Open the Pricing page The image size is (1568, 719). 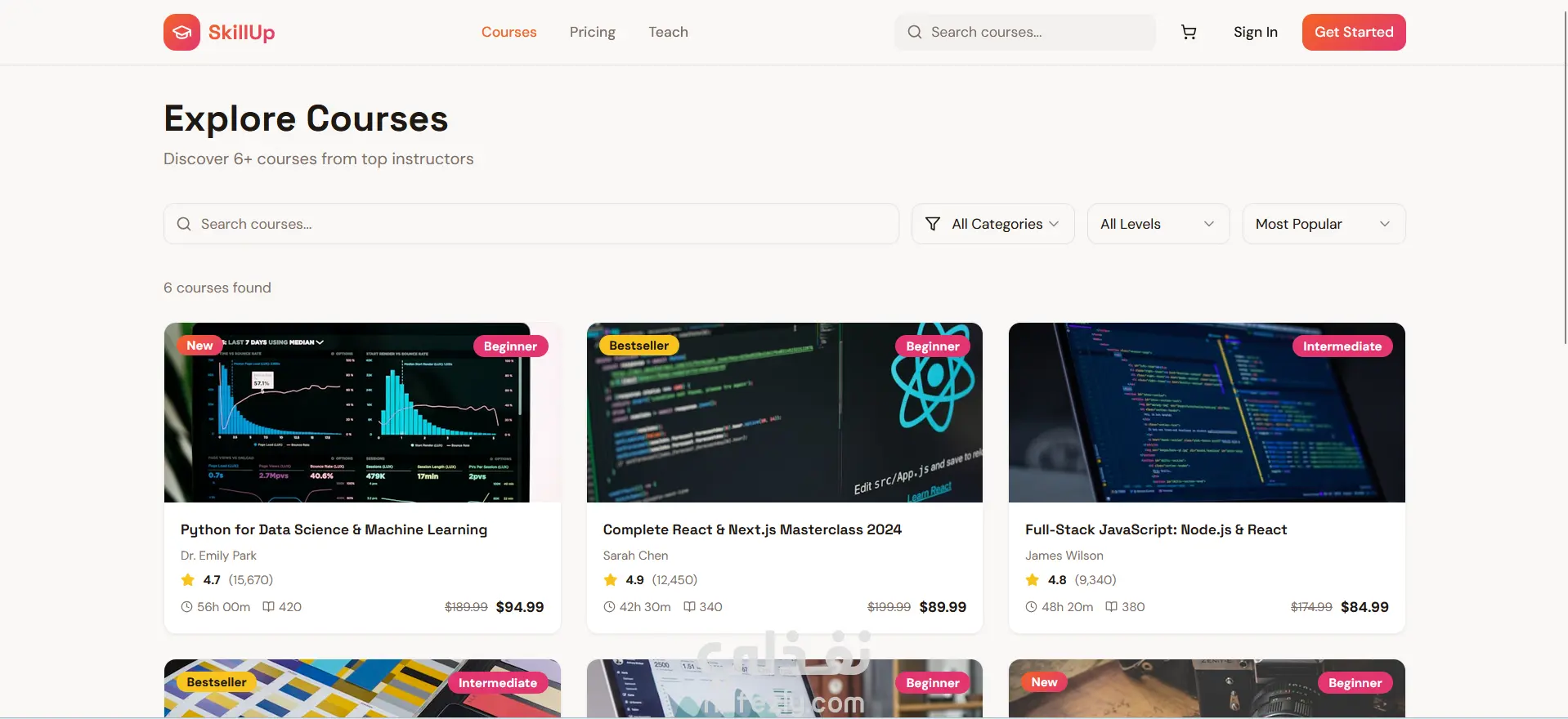[593, 32]
